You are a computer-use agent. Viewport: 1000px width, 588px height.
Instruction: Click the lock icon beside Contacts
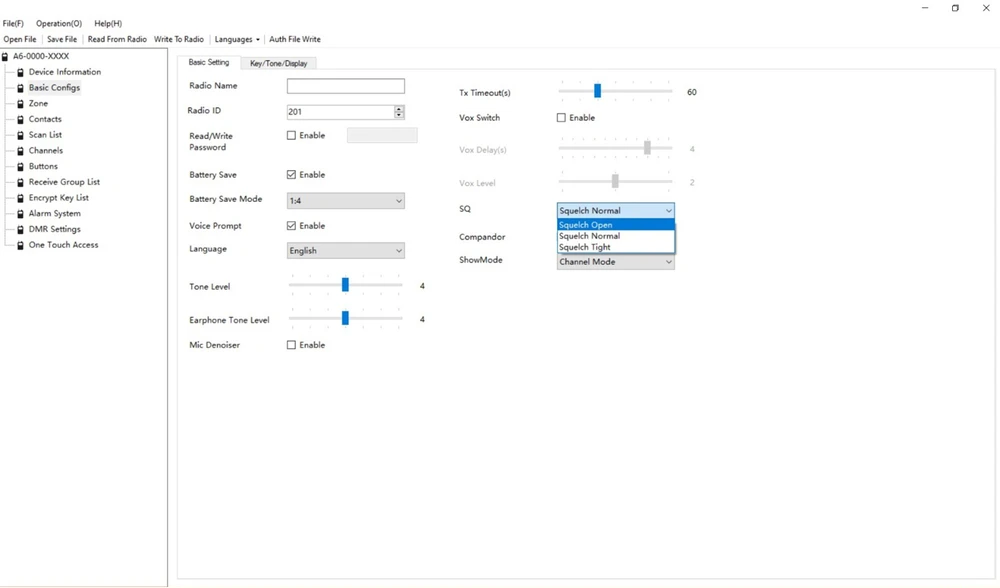pos(20,119)
